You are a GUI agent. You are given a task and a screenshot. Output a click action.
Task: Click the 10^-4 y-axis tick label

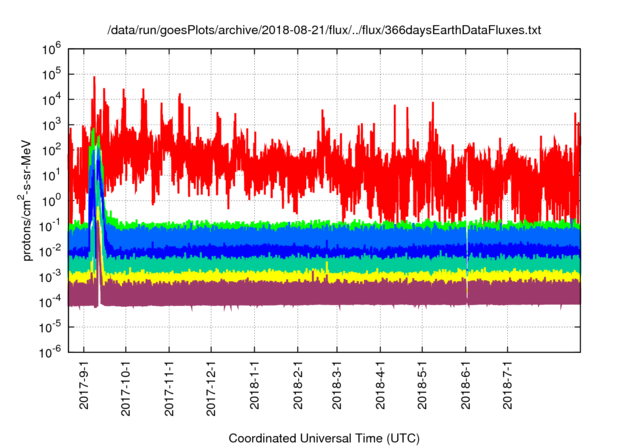50,302
